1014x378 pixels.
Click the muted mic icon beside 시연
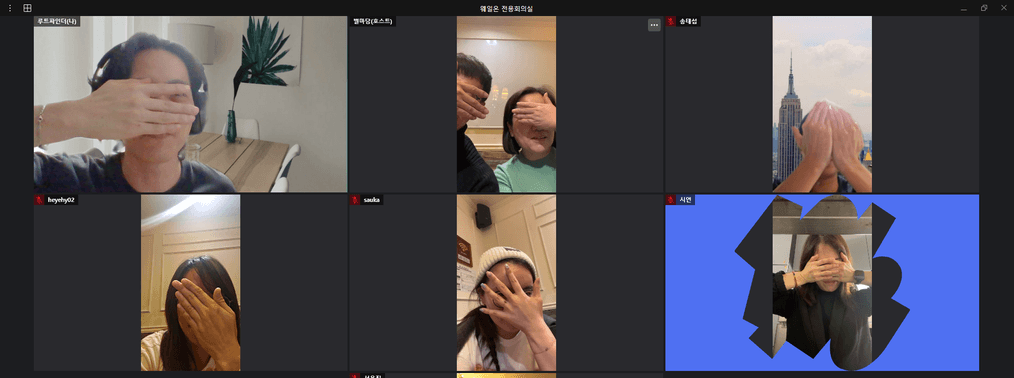coord(671,200)
